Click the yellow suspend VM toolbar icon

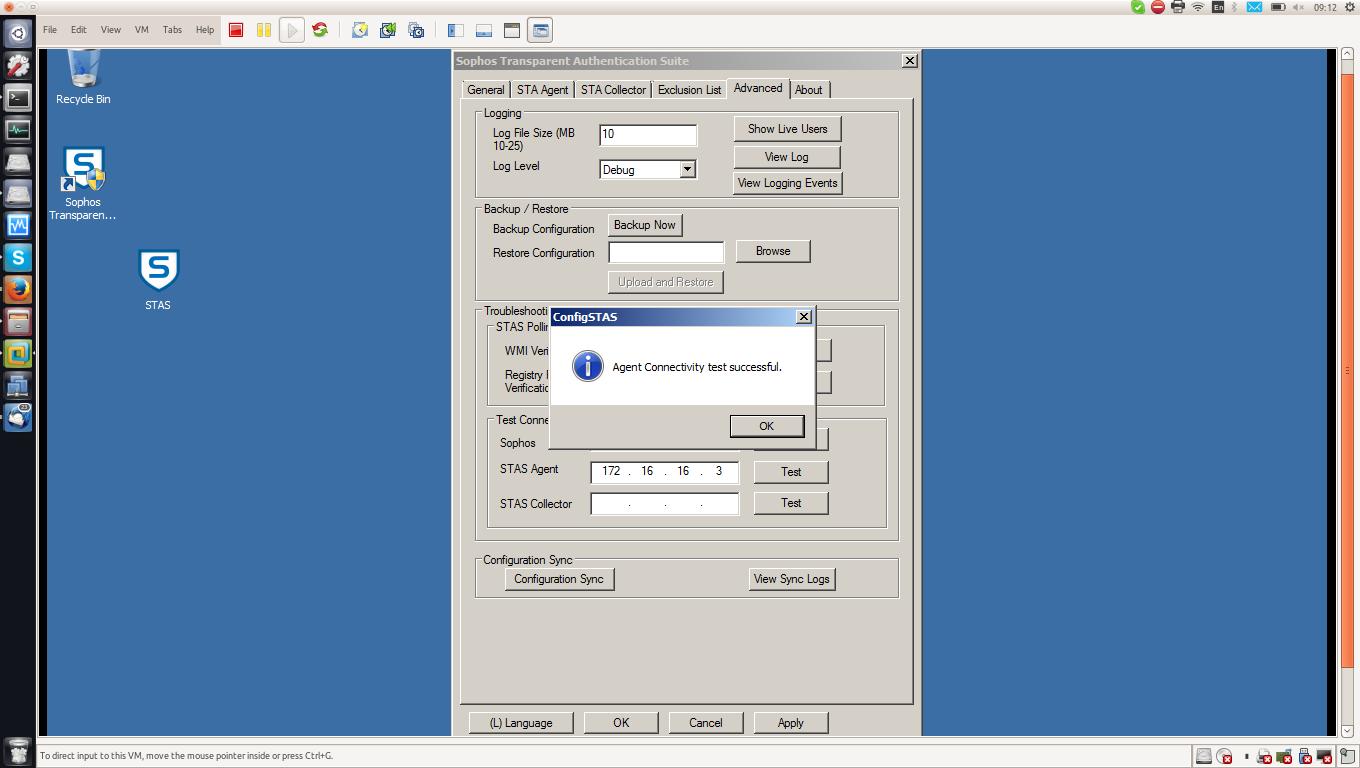tap(264, 30)
